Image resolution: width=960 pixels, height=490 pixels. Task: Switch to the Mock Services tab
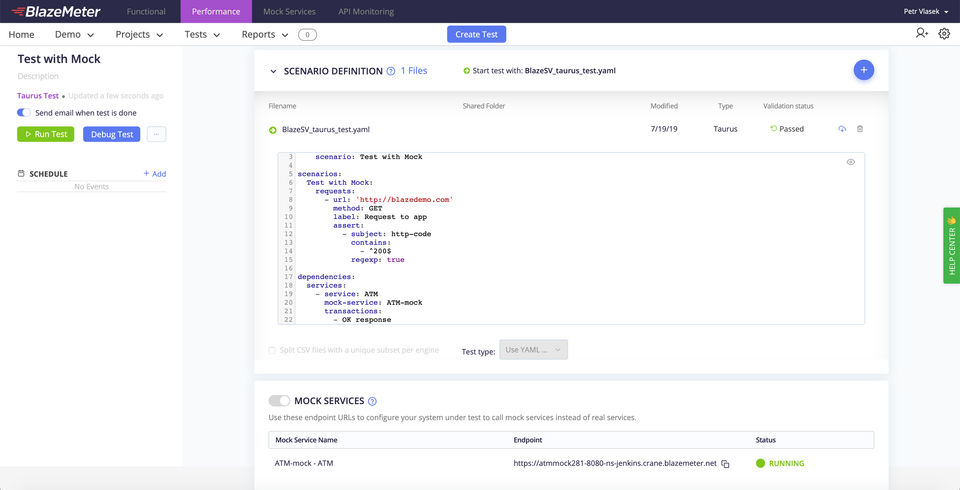[290, 12]
